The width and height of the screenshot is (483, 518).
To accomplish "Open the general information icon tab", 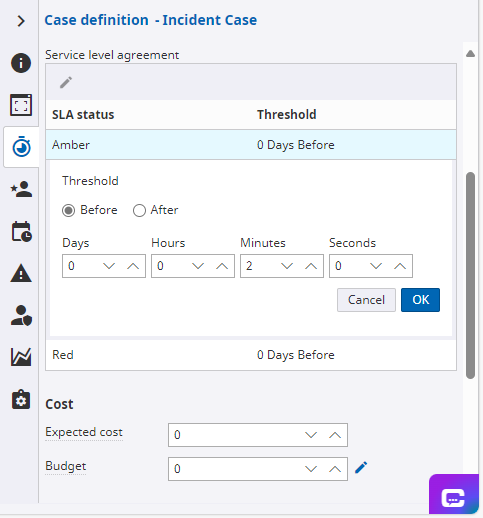I will [21, 63].
